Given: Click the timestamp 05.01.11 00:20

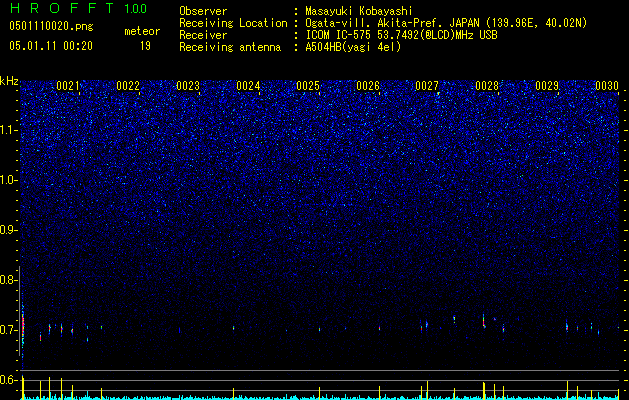Looking at the screenshot, I should point(51,46).
